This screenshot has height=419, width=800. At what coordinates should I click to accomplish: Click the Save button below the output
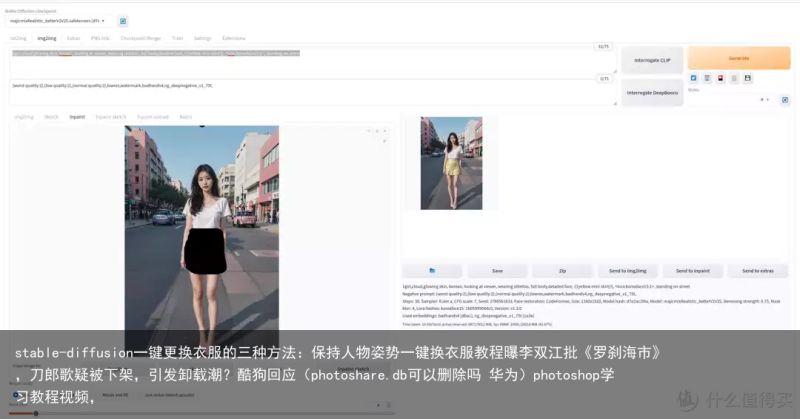[x=497, y=270]
